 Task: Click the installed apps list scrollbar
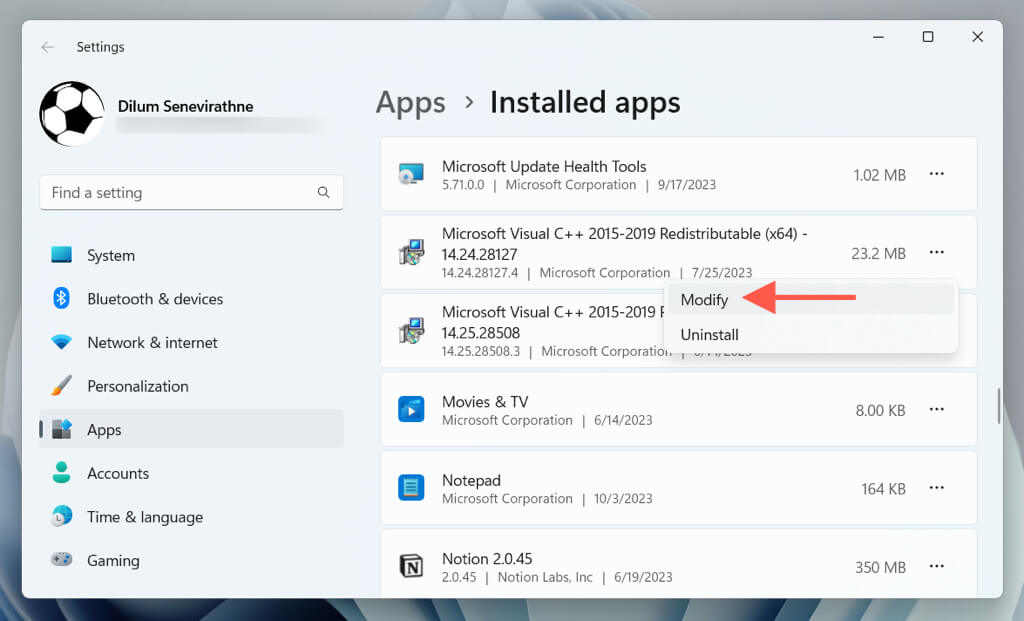(997, 405)
